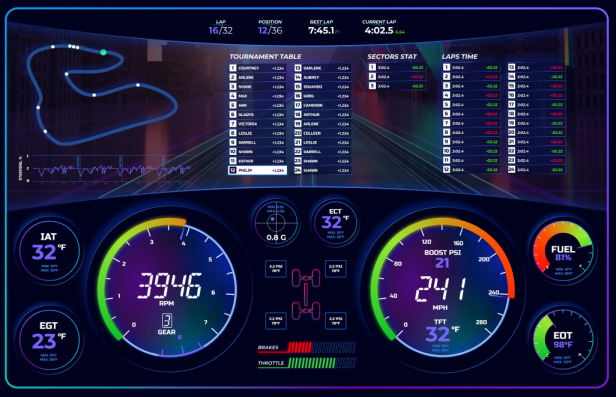Click the steering percentage graph

point(105,168)
